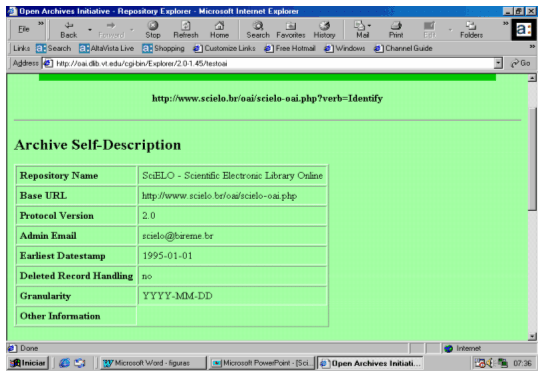Open the Mail dropdown arrow
This screenshot has height=378, width=544.
coord(369,26)
